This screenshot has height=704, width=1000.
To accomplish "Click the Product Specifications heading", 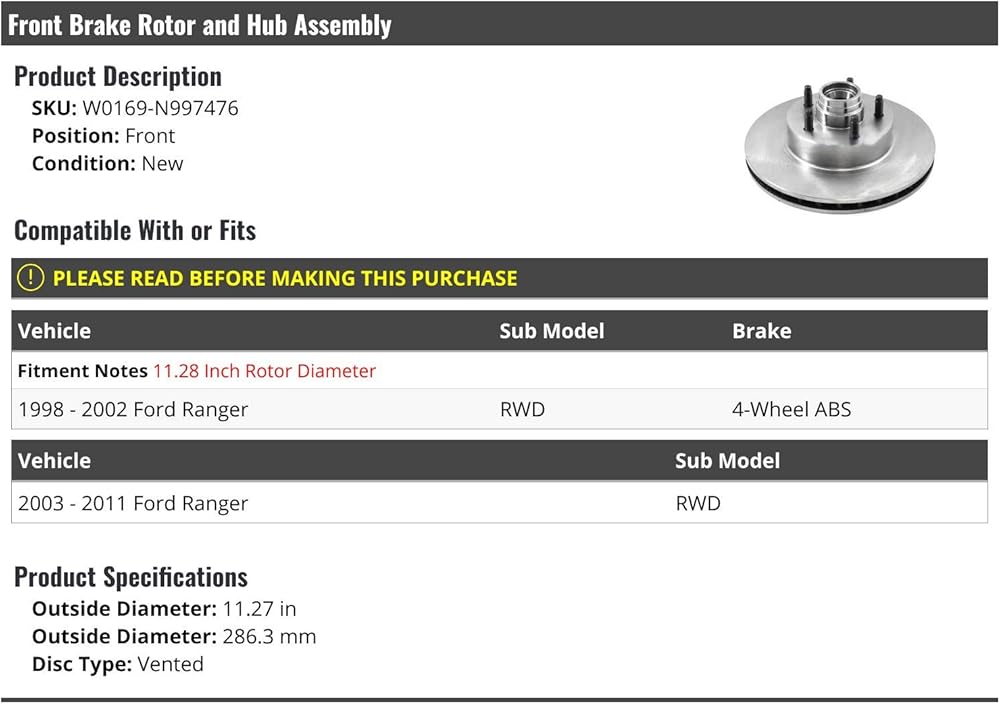I will pos(131,577).
